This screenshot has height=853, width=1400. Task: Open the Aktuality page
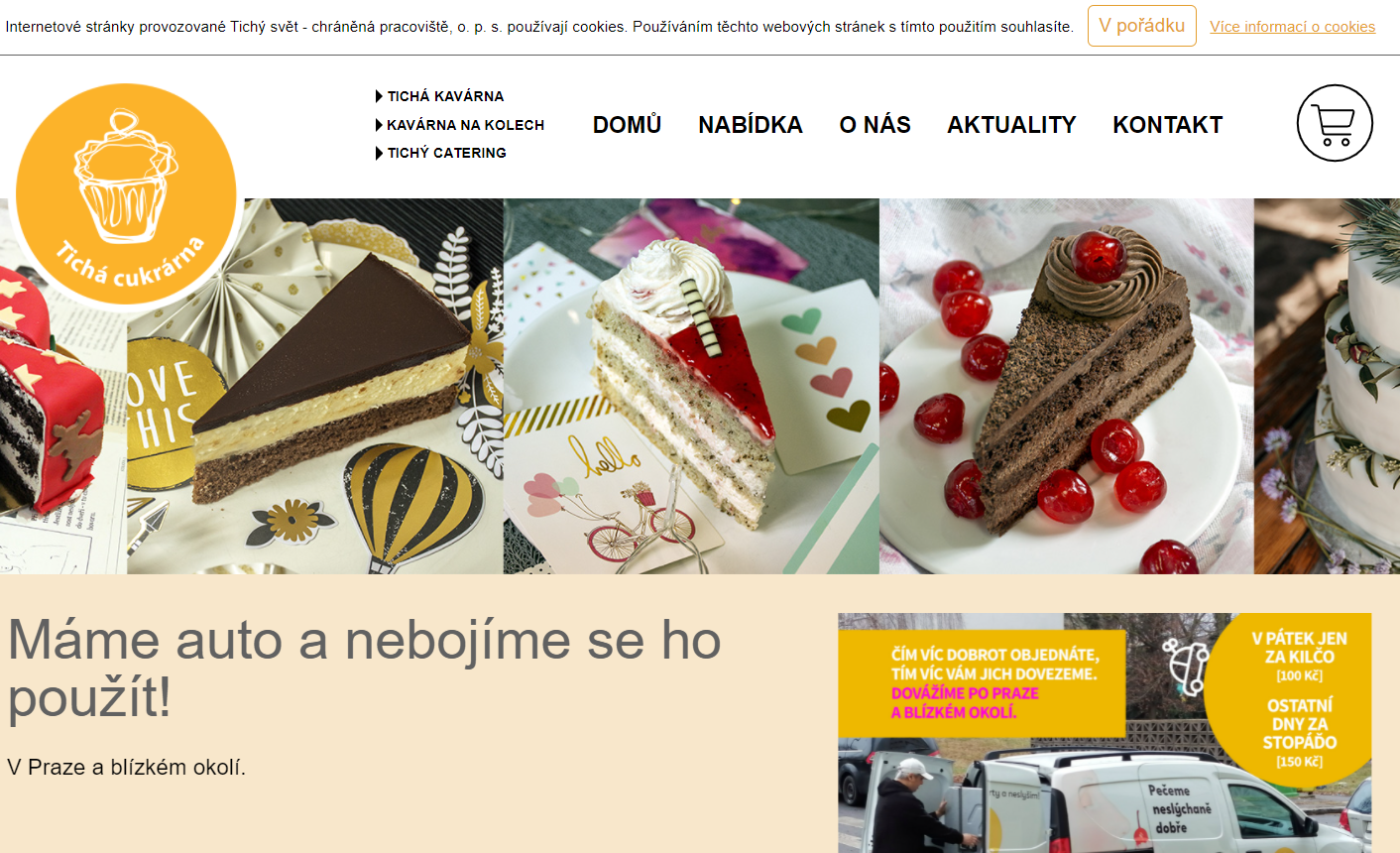1011,124
